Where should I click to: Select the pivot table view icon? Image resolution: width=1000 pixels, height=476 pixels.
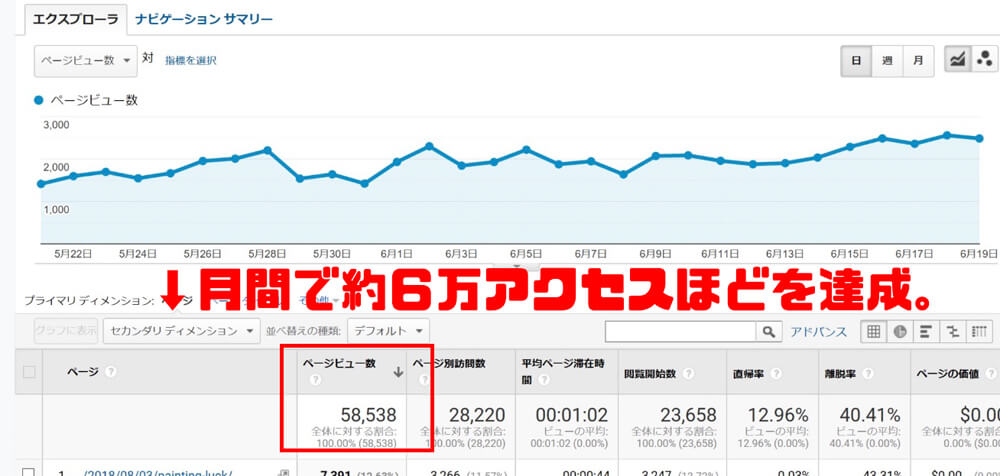pos(980,331)
